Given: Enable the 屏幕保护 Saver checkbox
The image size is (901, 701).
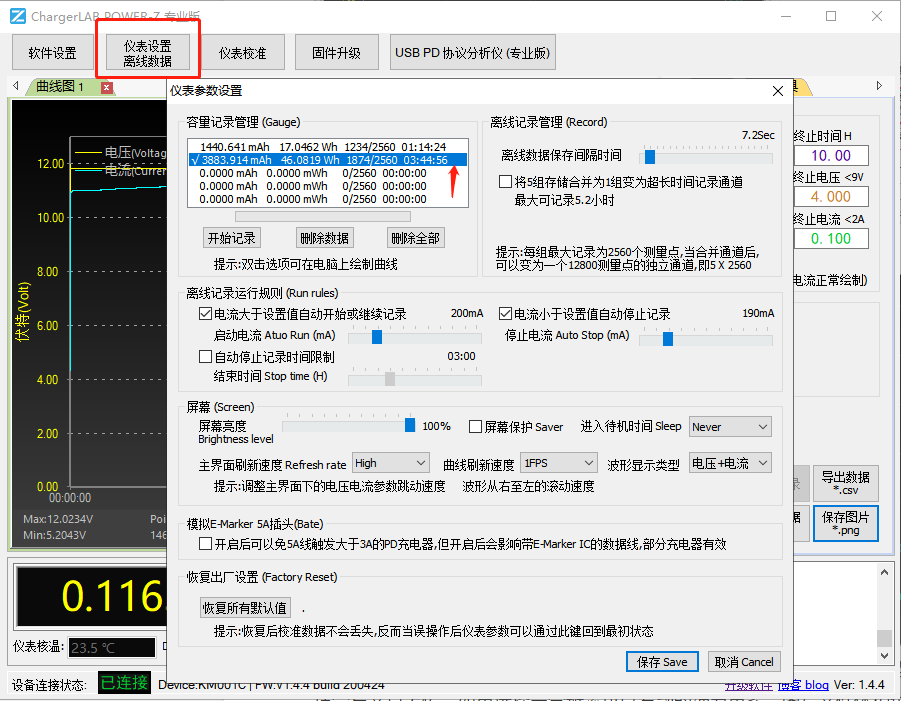Looking at the screenshot, I should pos(475,426).
